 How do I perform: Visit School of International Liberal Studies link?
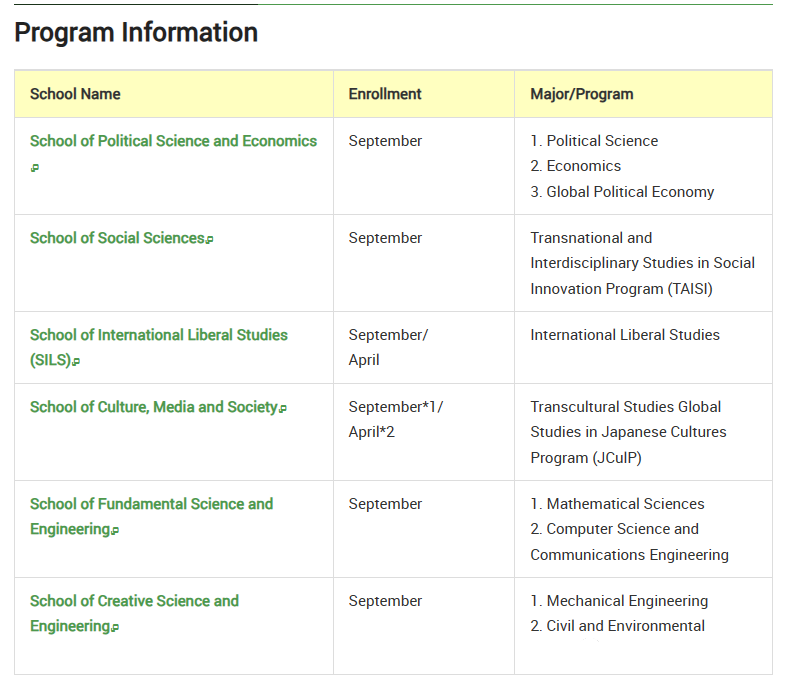coord(158,335)
